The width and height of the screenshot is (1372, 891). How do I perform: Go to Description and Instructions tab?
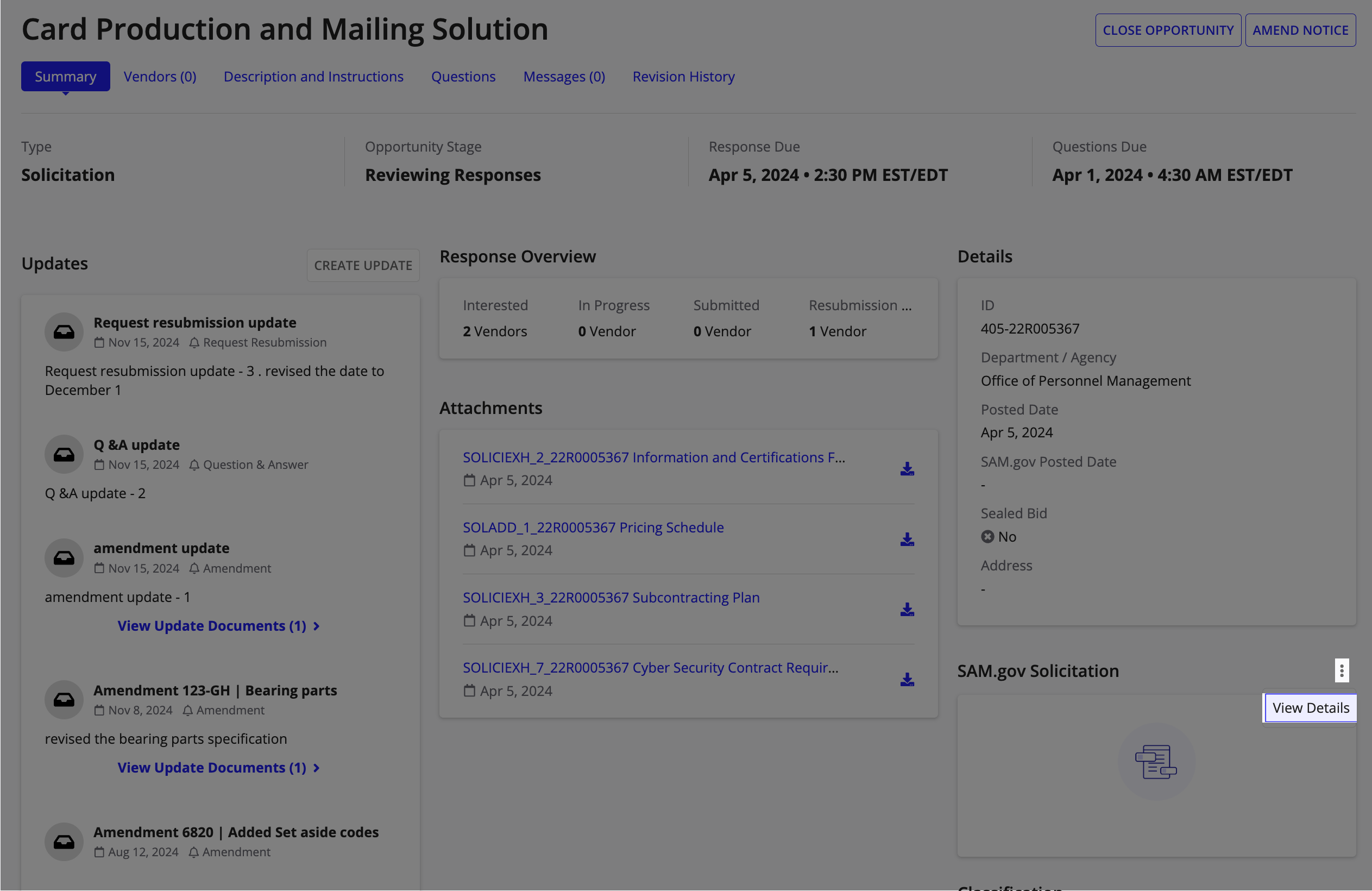coord(313,76)
